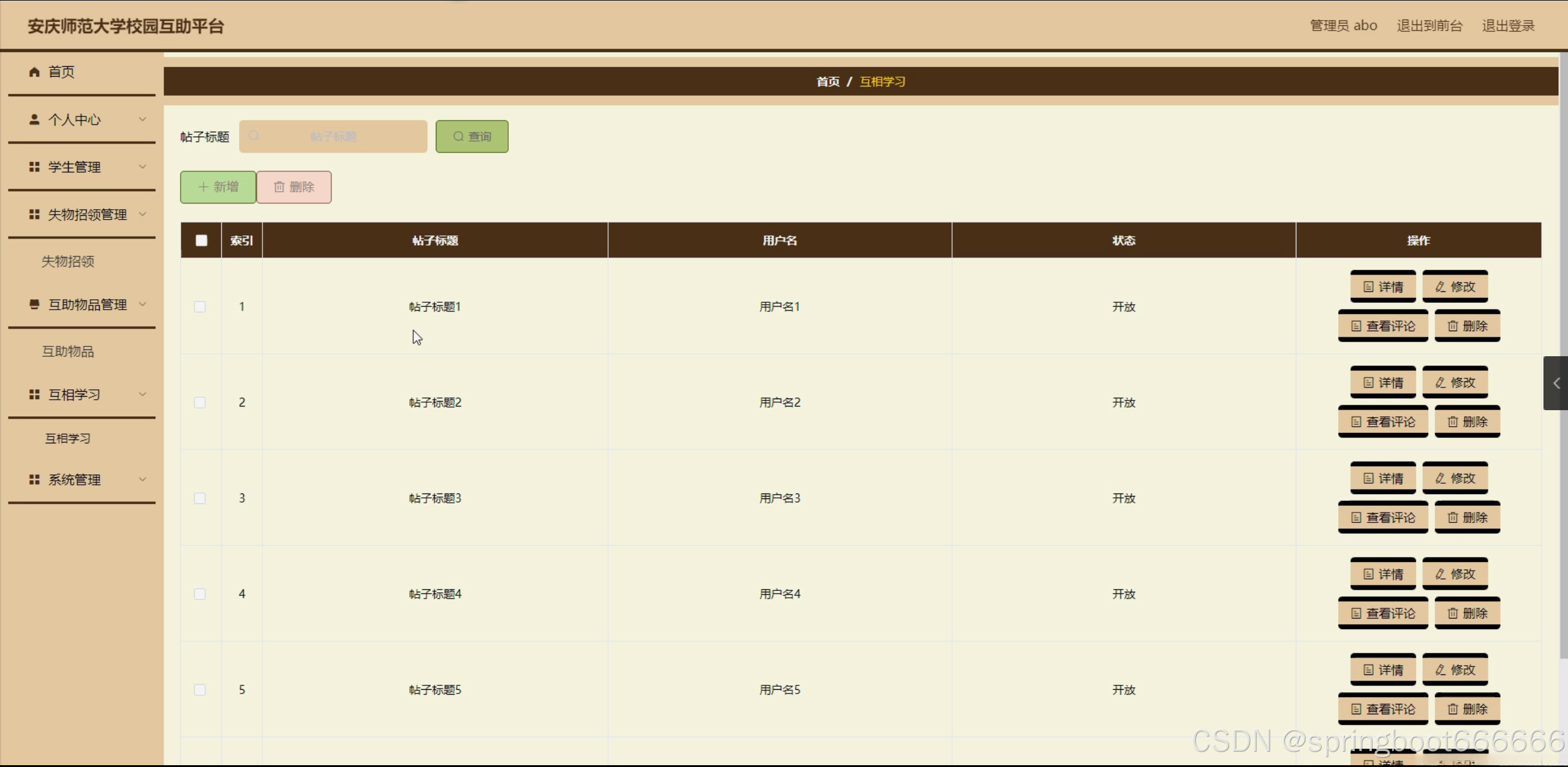Click the plus icon on the 新增 button
The width and height of the screenshot is (1568, 767).
click(x=204, y=187)
